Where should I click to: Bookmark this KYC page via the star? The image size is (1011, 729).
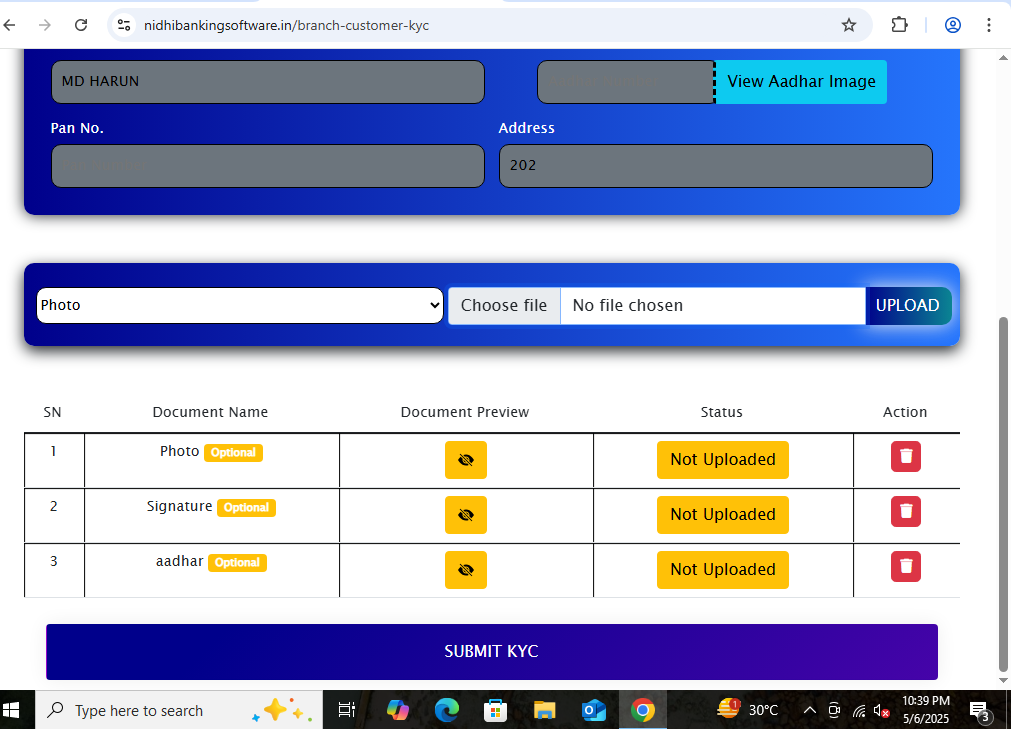pos(848,25)
